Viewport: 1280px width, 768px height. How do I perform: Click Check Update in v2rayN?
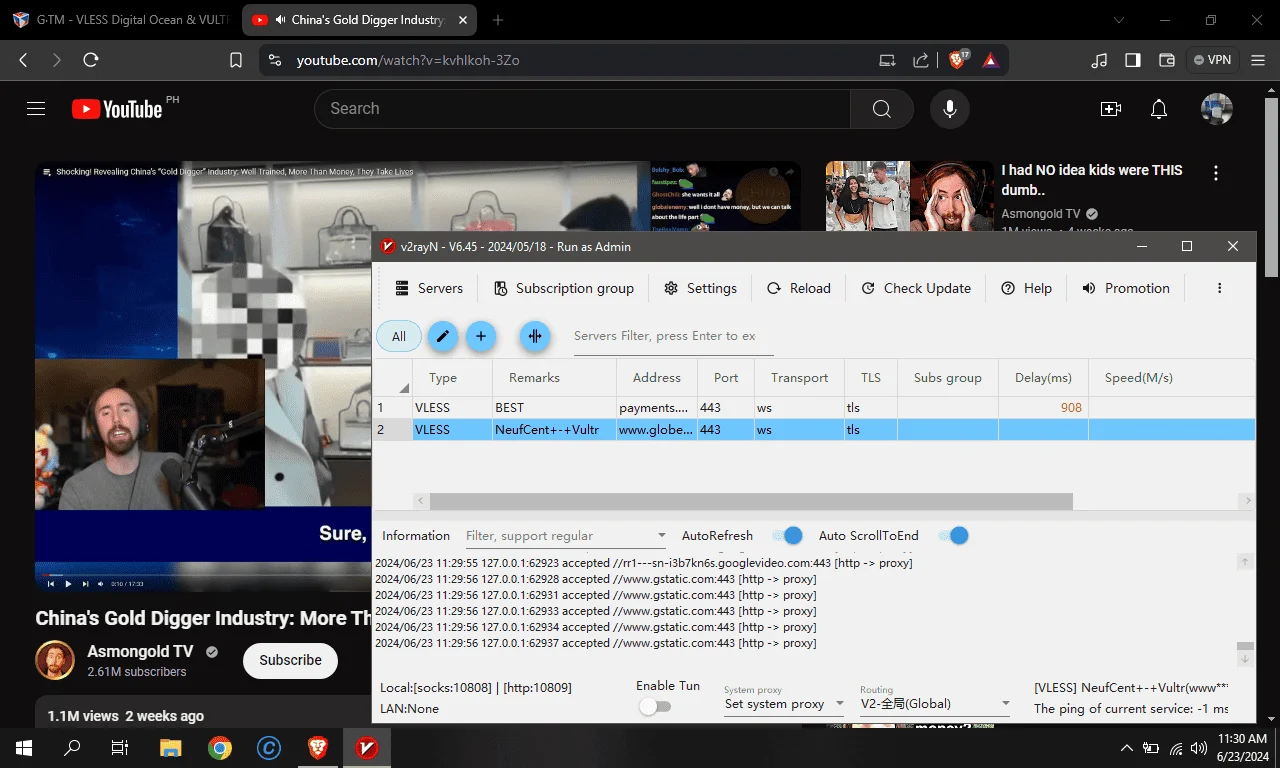tap(916, 288)
